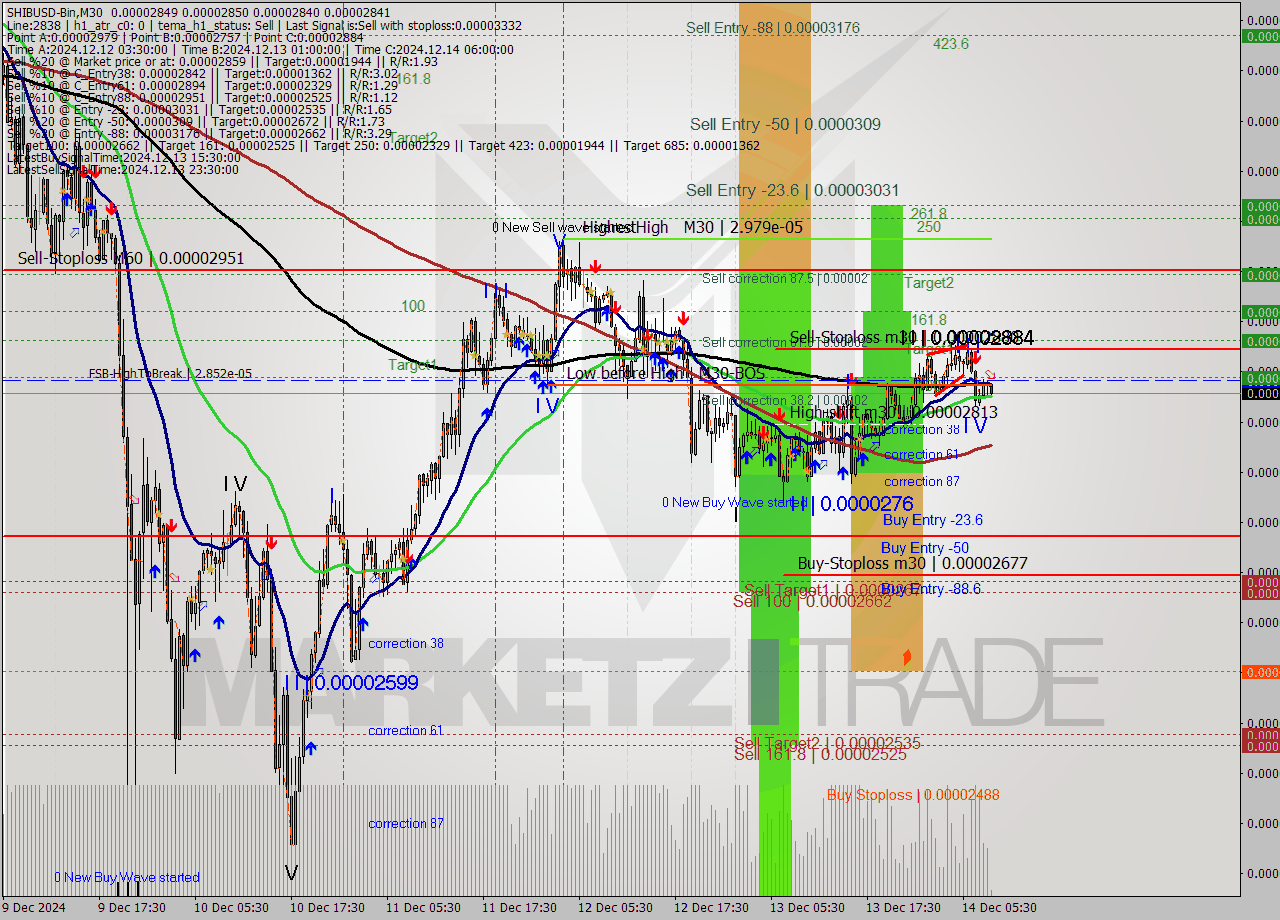Select the '423.6' Fibonacci level label
Screen dimensions: 1280x920
[x=950, y=43]
